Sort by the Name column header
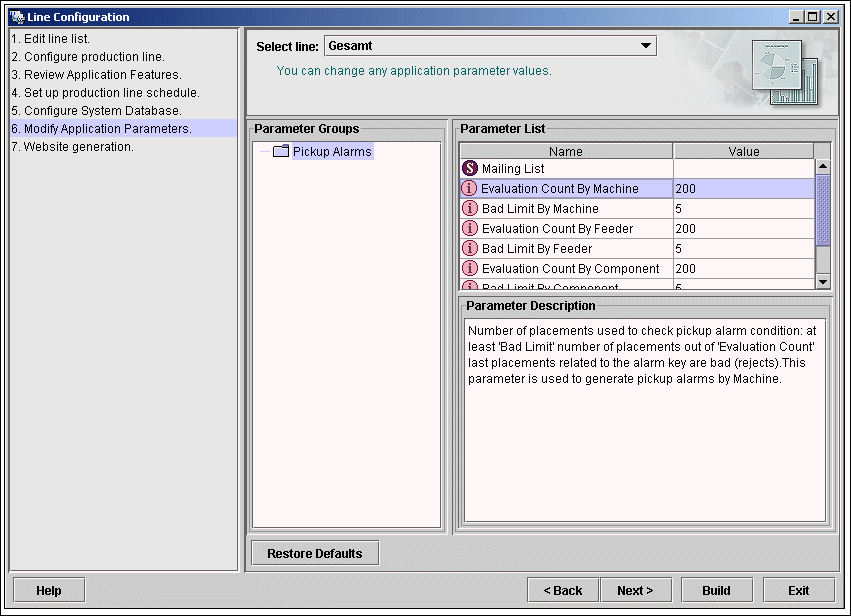The width and height of the screenshot is (851, 616). point(566,152)
